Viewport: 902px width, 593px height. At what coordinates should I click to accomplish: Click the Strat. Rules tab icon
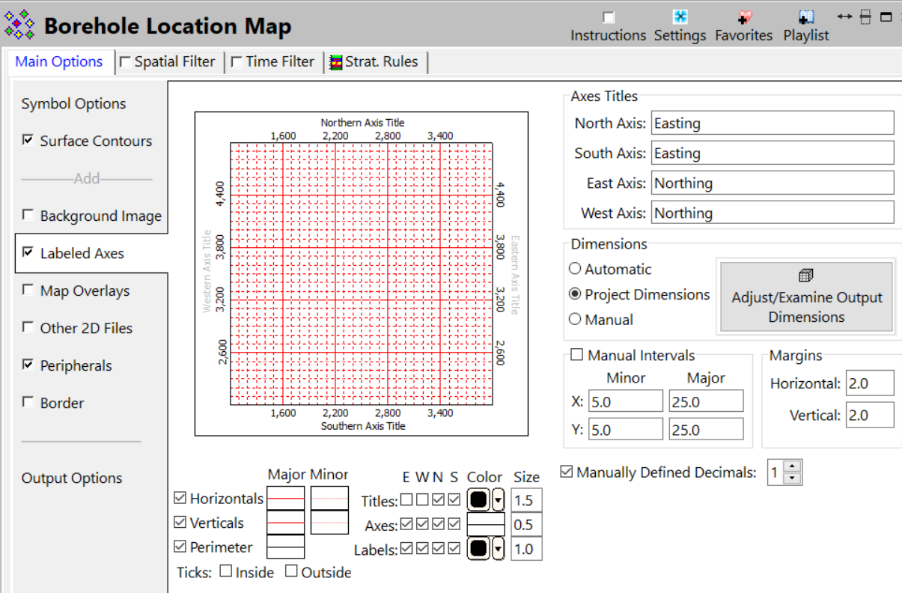pyautogui.click(x=336, y=62)
